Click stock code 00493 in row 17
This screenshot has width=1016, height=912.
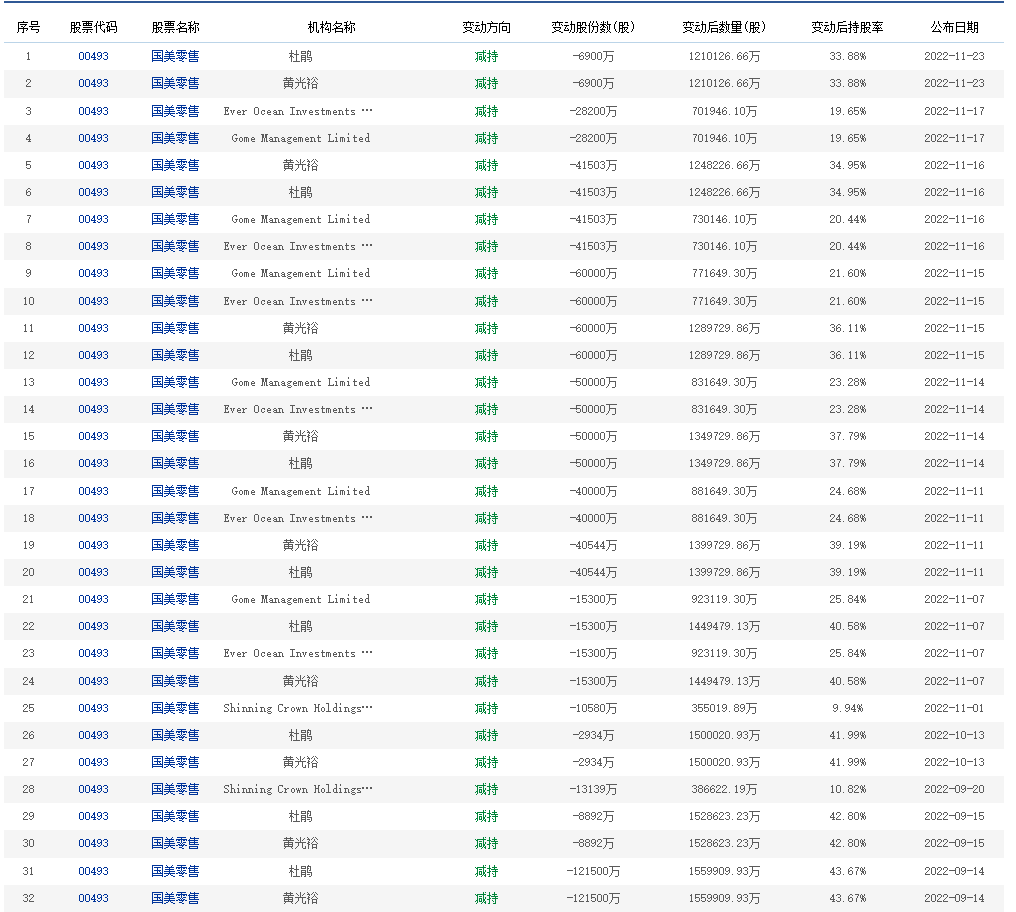pos(93,491)
